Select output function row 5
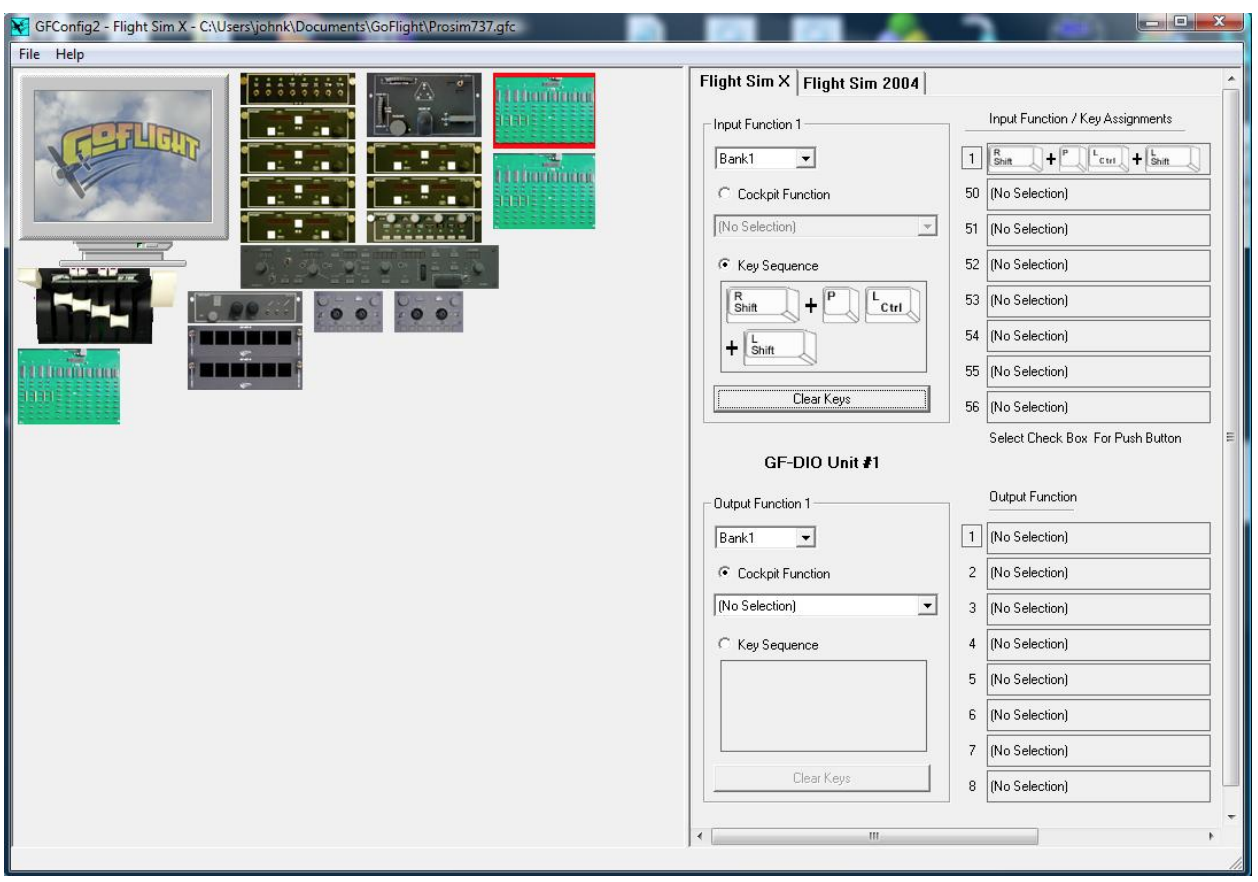 1098,679
